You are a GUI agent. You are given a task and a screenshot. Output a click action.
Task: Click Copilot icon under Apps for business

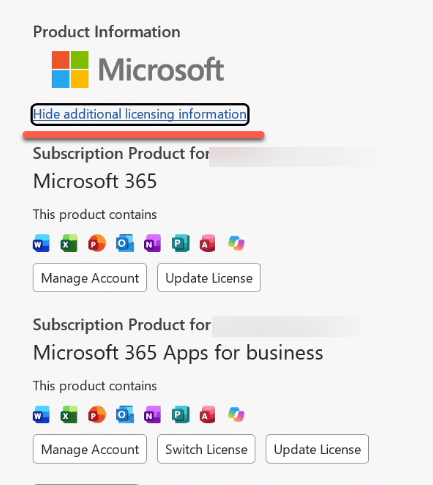(236, 414)
